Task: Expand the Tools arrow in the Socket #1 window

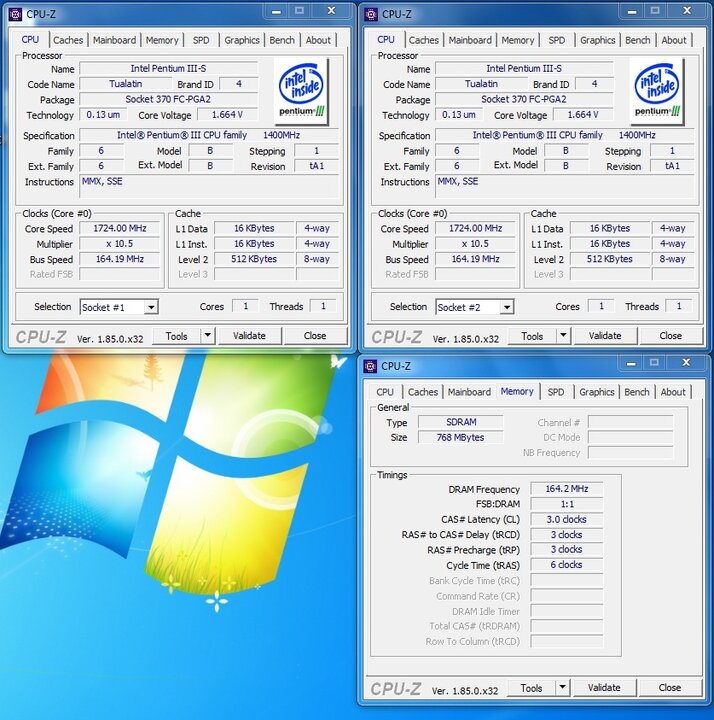Action: tap(208, 336)
